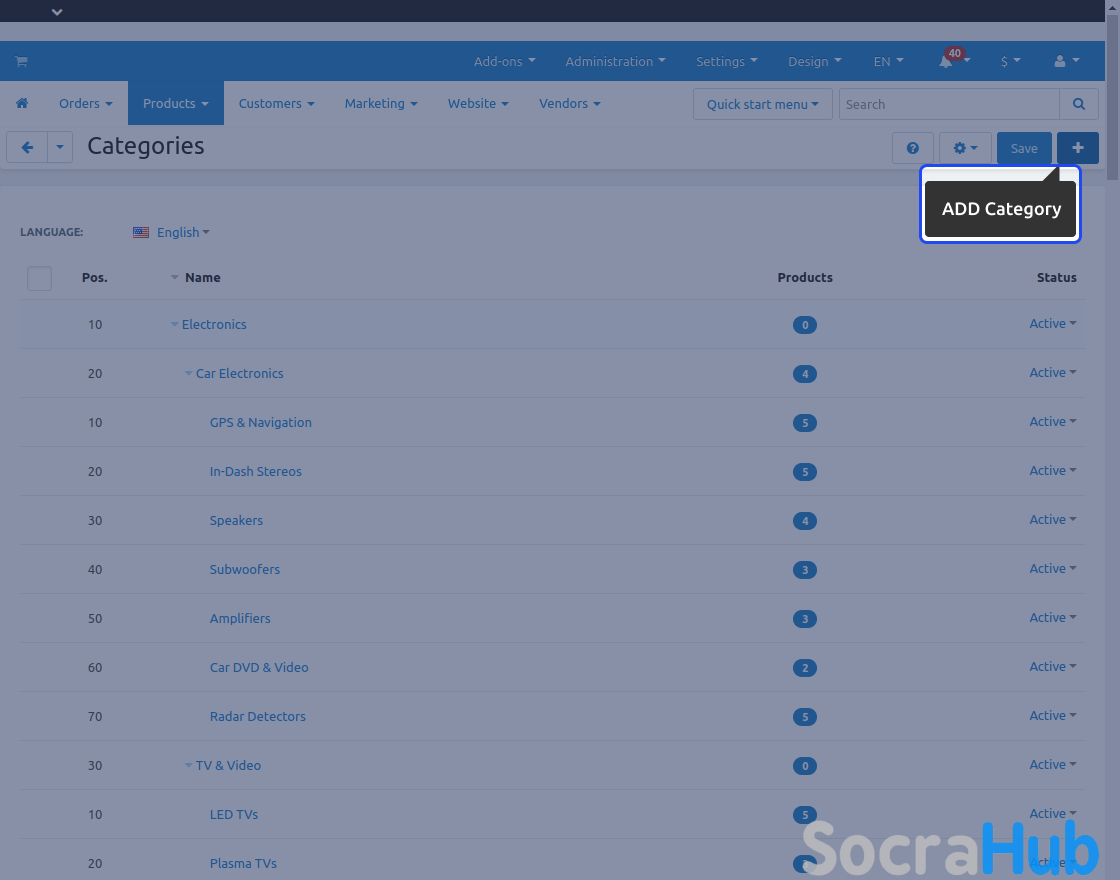Viewport: 1120px width, 880px height.
Task: Open the notifications bell icon
Action: point(946,62)
